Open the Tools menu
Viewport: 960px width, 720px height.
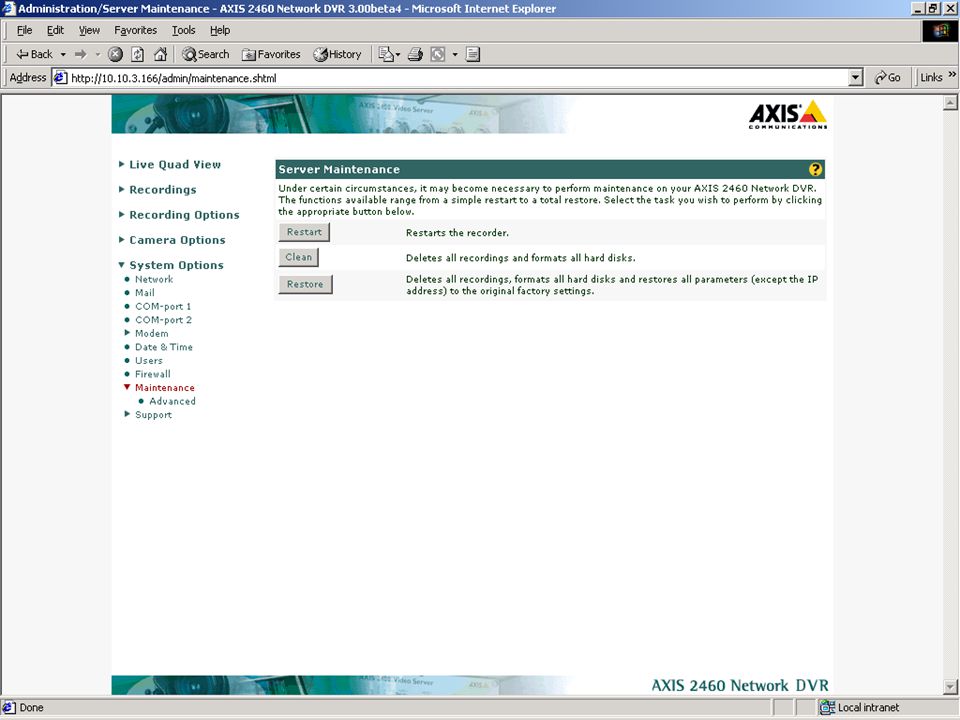point(183,30)
